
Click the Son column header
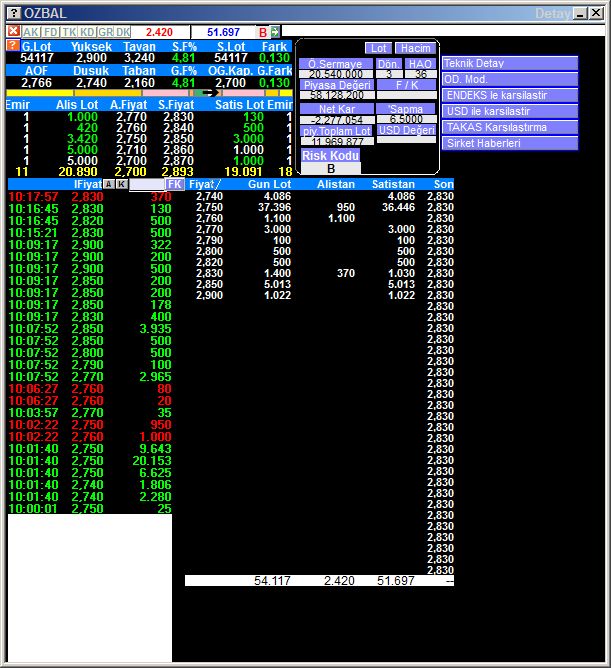click(444, 184)
